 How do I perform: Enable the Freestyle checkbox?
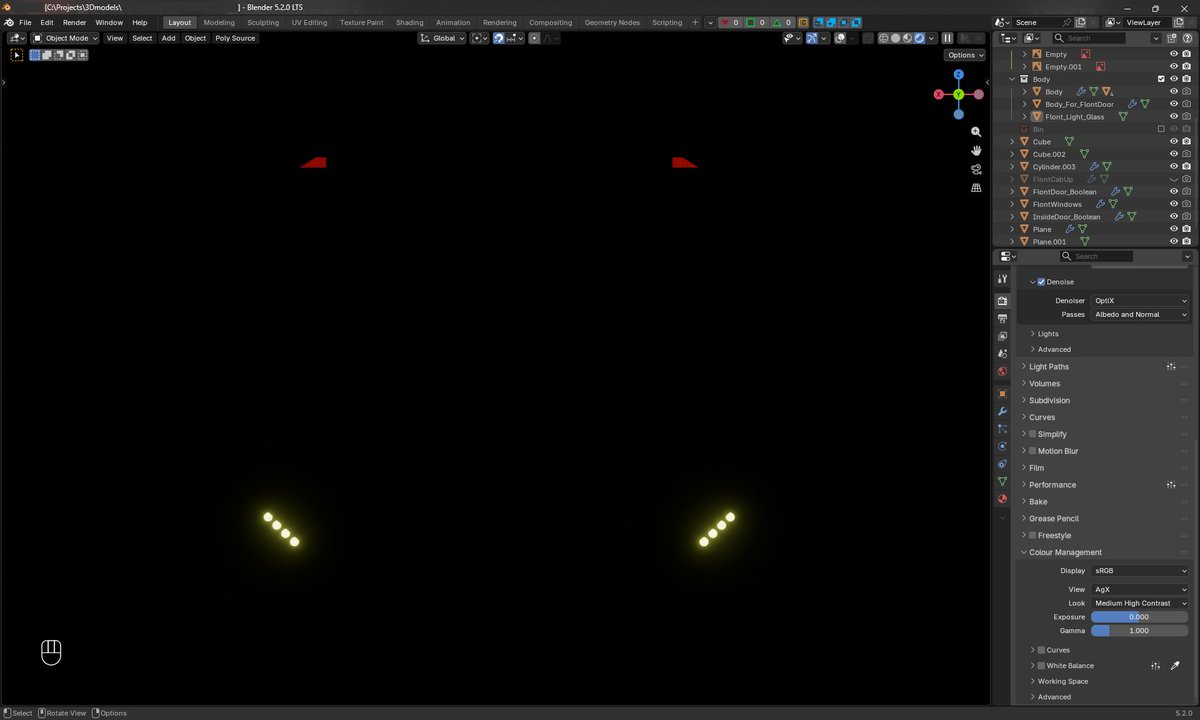click(x=1033, y=536)
